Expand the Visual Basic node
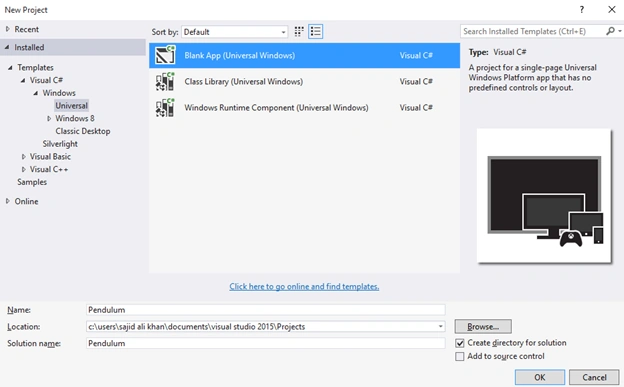 [23, 157]
